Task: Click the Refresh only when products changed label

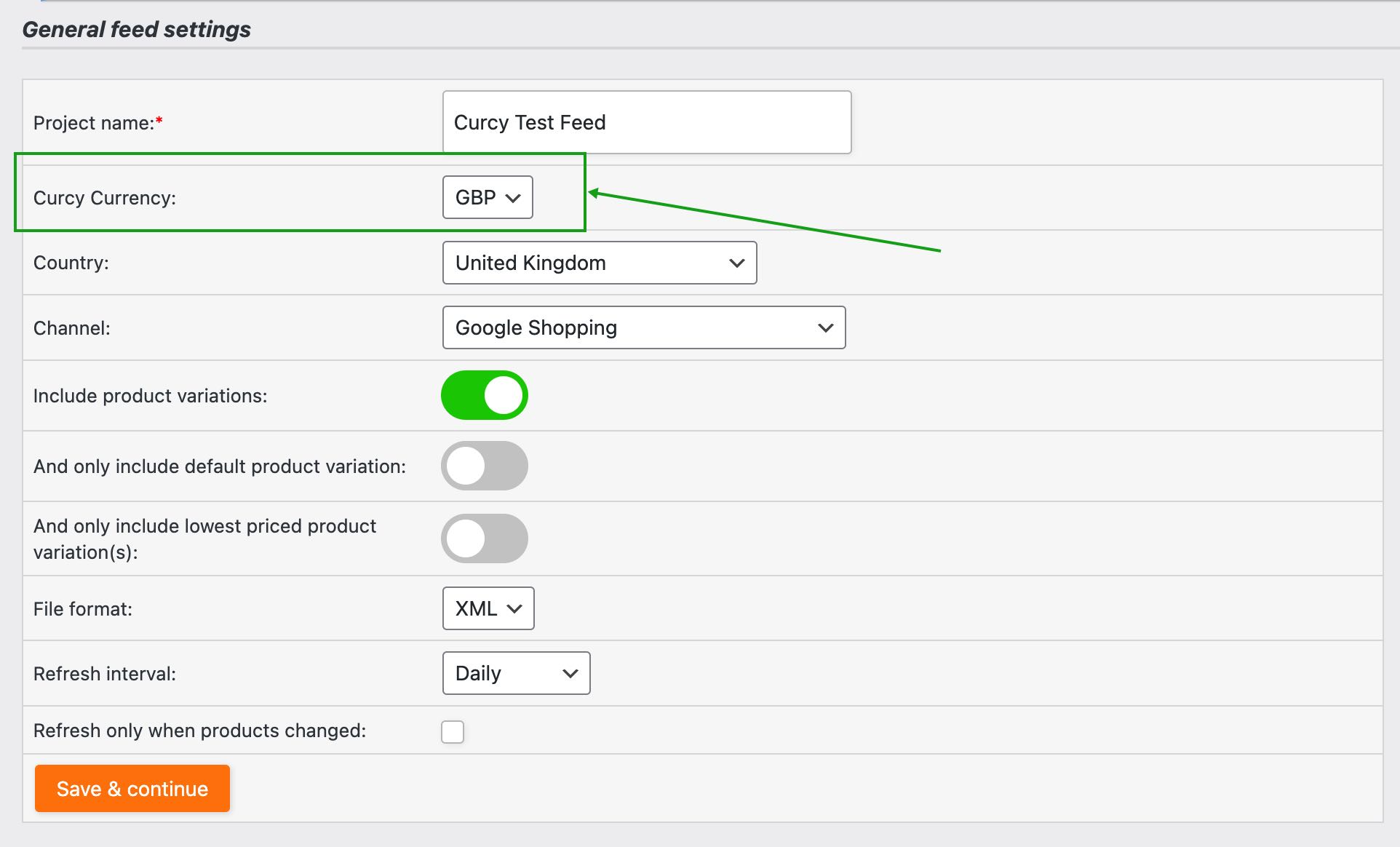Action: coord(199,731)
